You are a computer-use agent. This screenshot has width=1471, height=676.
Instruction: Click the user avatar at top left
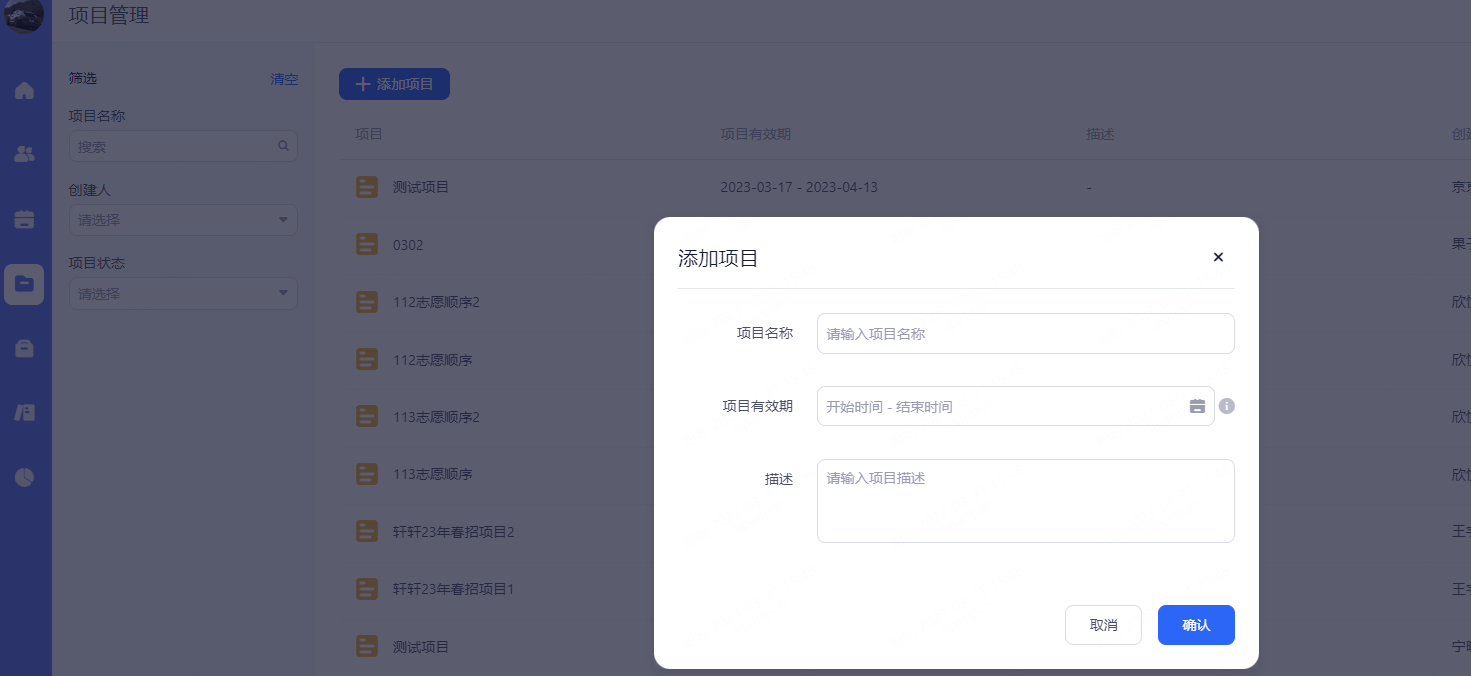click(24, 15)
